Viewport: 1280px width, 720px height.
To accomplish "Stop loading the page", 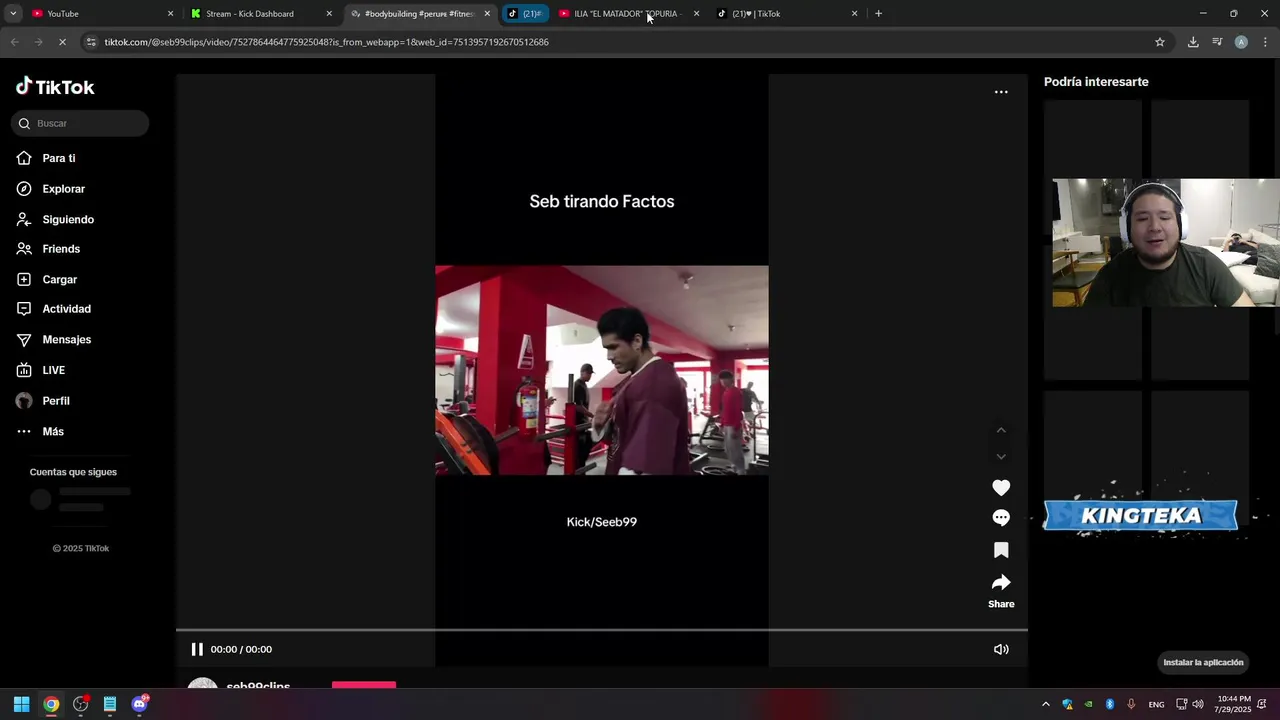I will [x=62, y=42].
